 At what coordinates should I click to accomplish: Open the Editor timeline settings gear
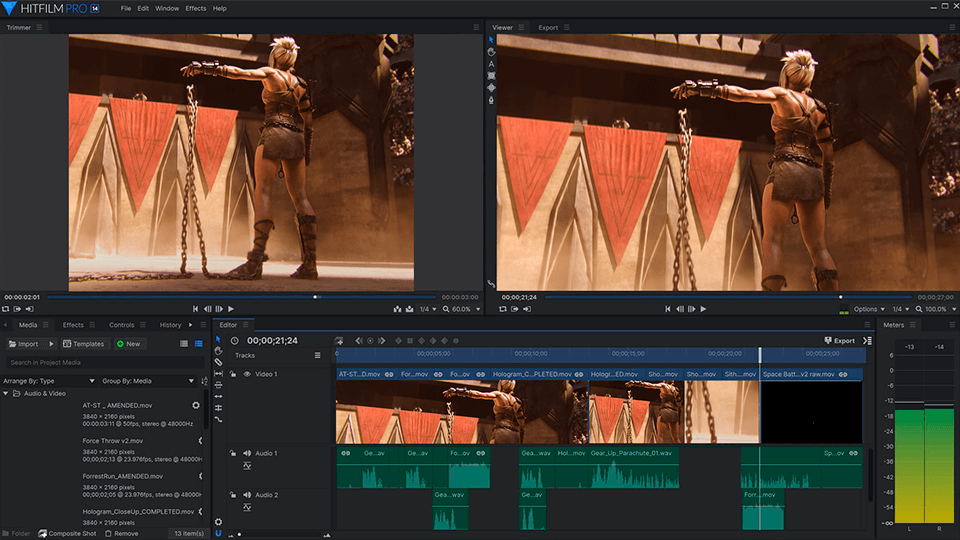tap(218, 522)
